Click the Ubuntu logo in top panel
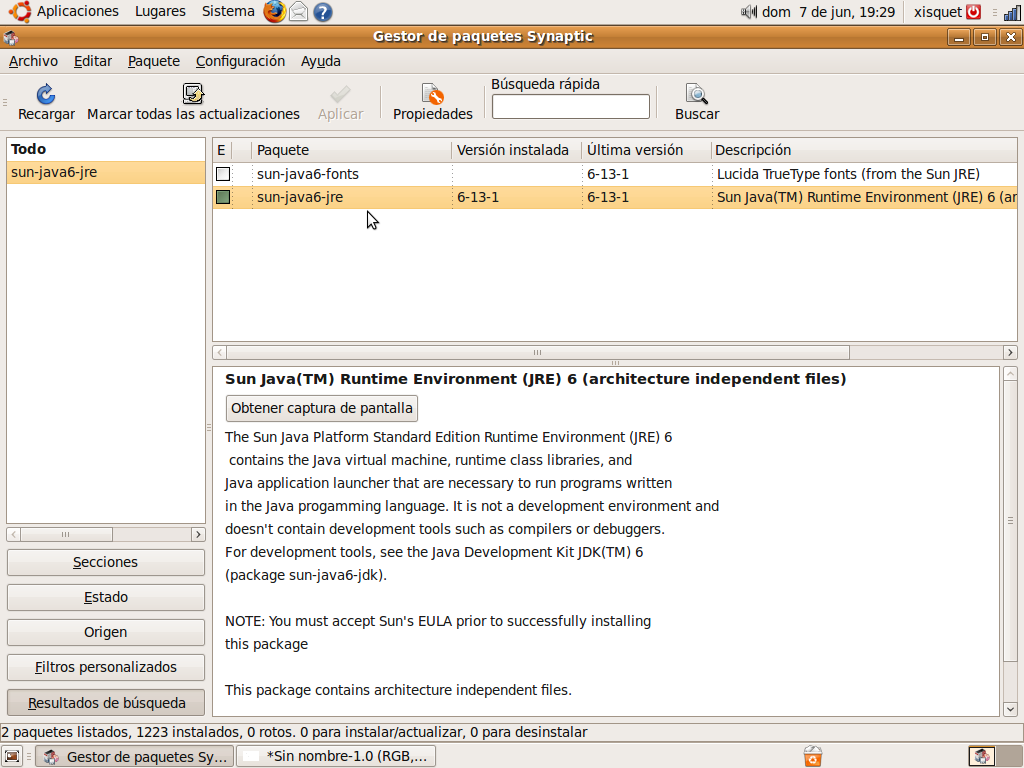Screen dimensions: 1024x768 20,12
